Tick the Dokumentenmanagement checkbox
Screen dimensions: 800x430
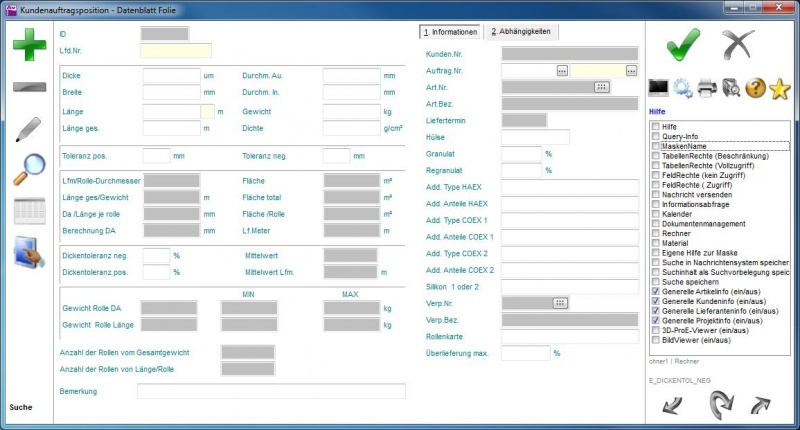(x=655, y=224)
